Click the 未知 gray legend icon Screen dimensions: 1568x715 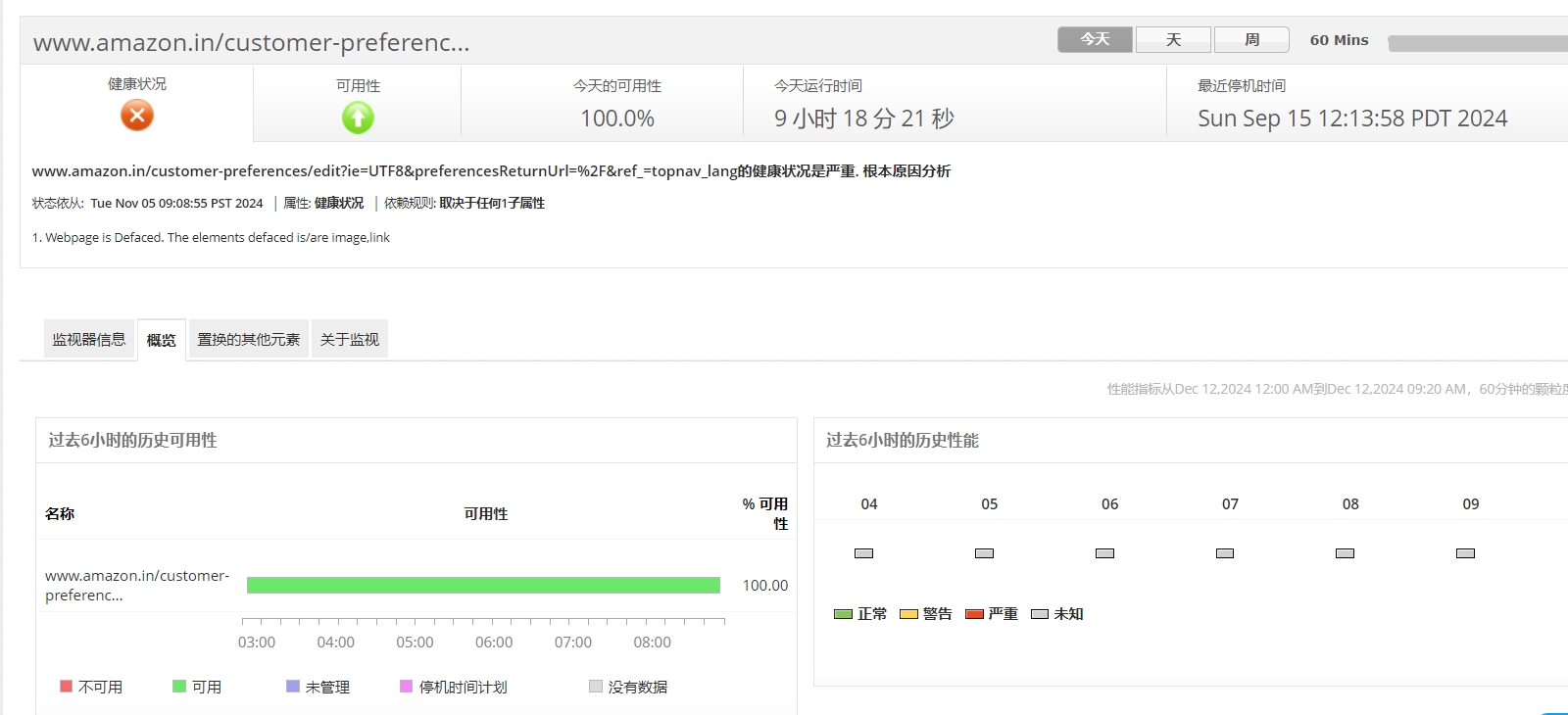click(x=1040, y=614)
